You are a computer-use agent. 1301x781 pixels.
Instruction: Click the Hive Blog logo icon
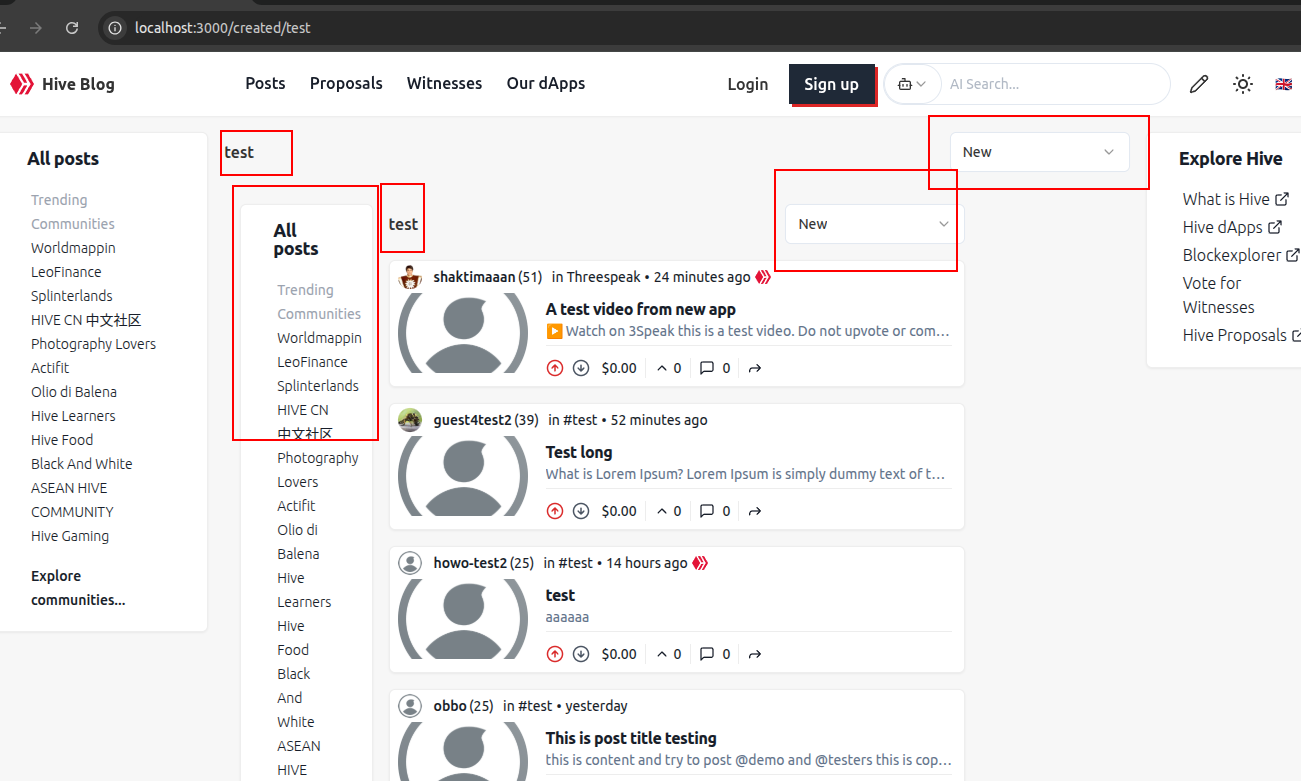click(x=22, y=84)
